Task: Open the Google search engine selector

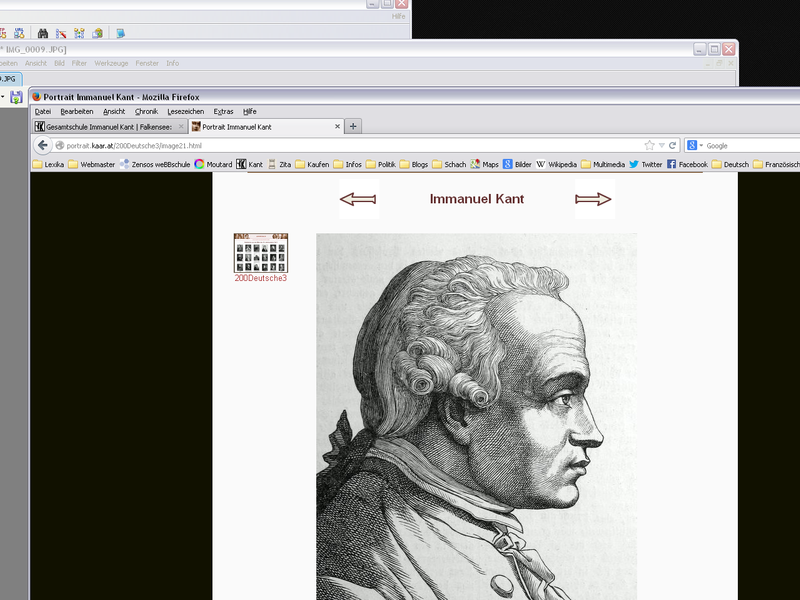Action: click(x=694, y=145)
